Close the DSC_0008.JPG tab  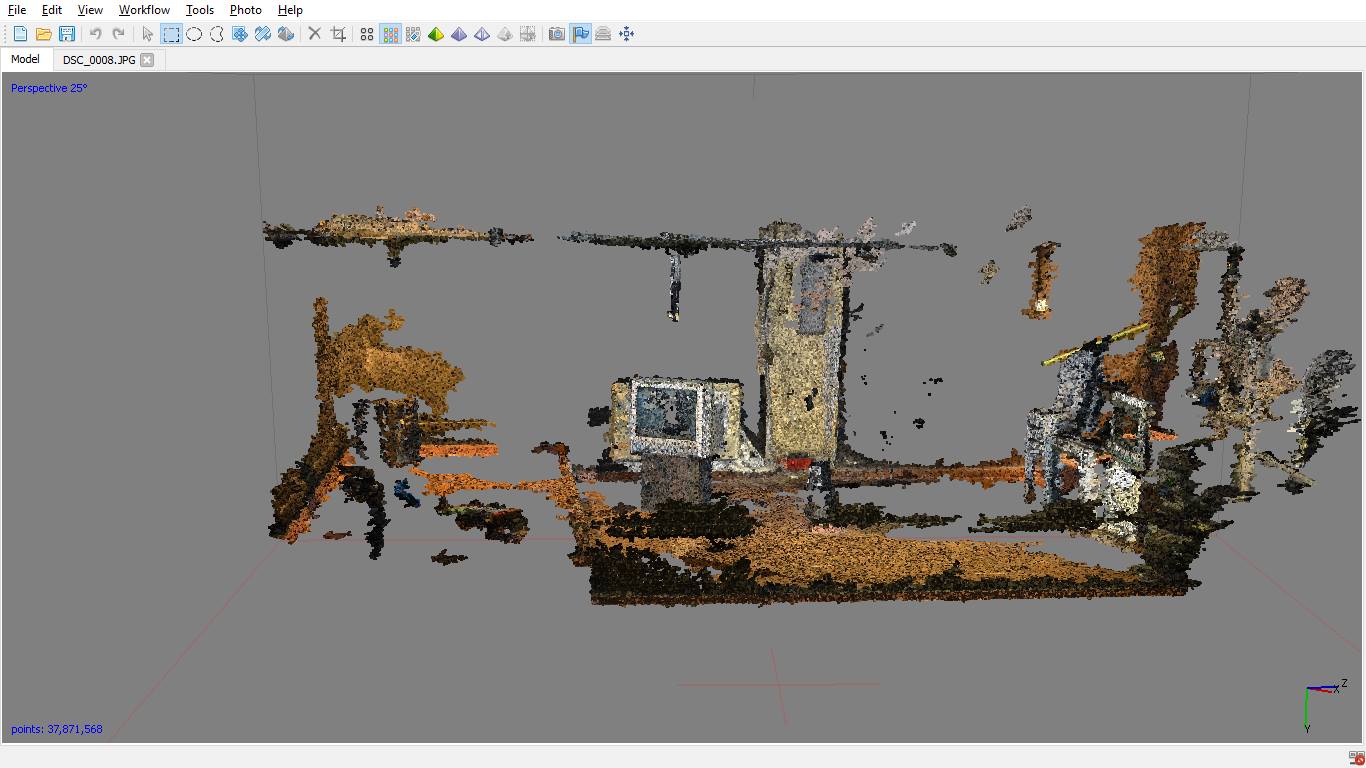point(147,60)
